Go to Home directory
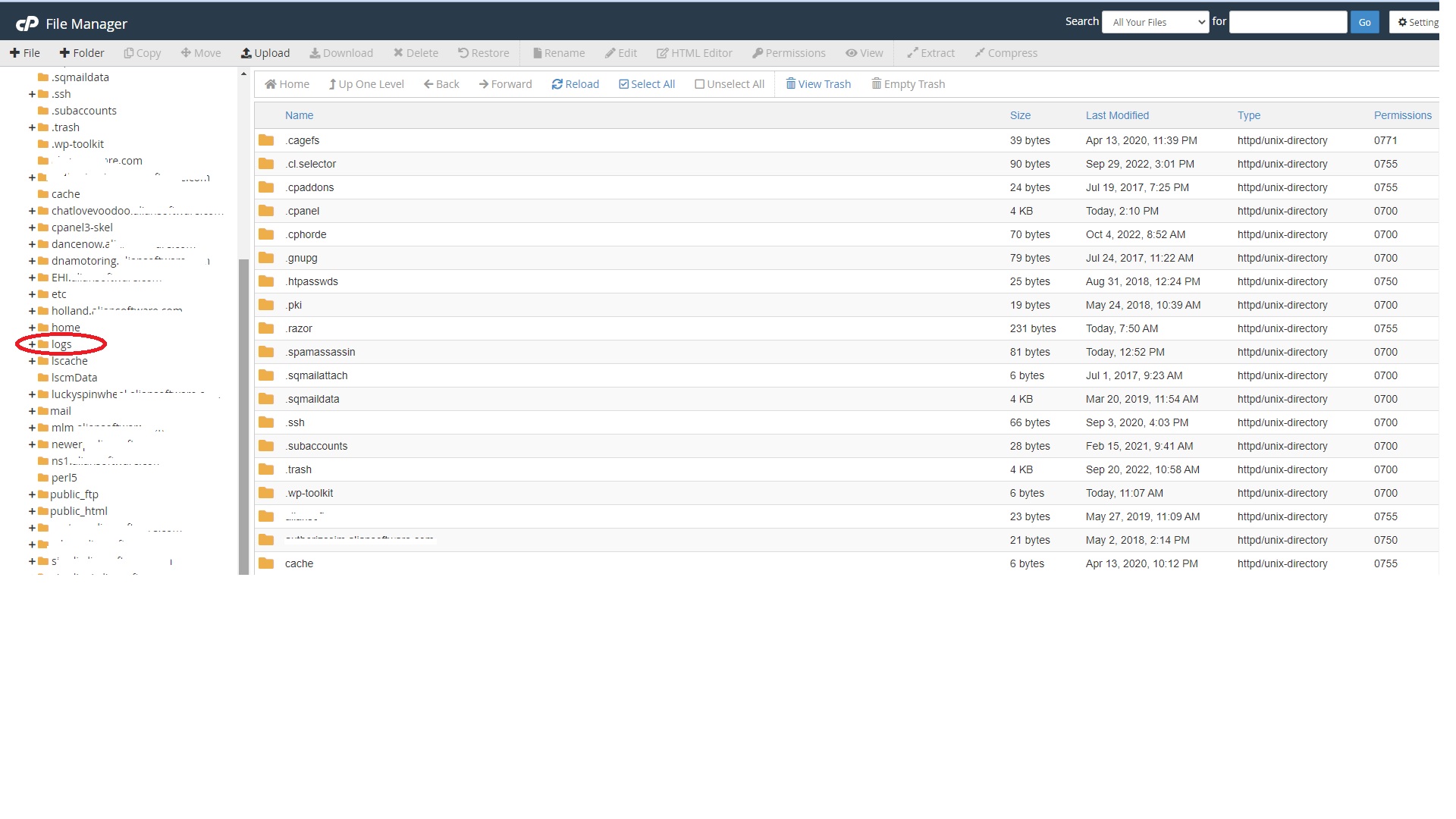This screenshot has height=819, width=1456. point(287,84)
